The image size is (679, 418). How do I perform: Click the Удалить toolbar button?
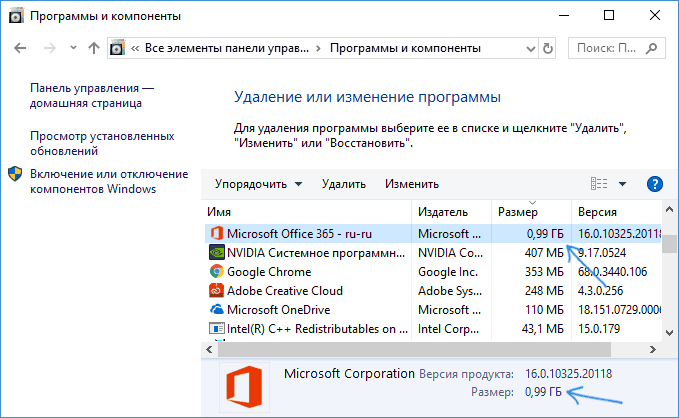point(344,184)
